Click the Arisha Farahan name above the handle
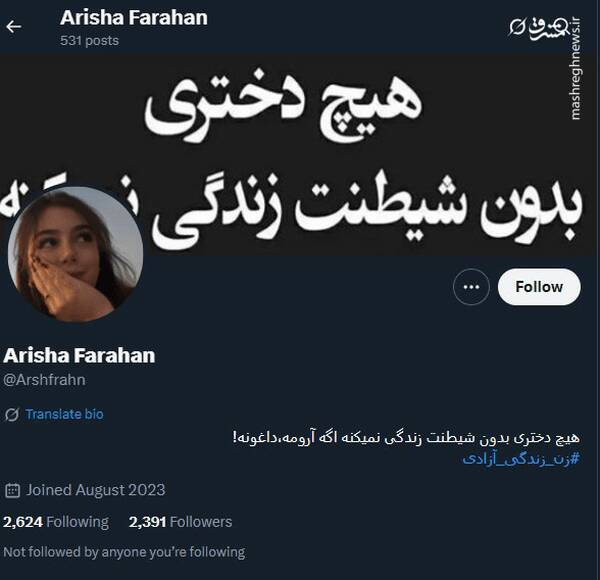Viewport: 600px width, 580px height. pos(79,355)
